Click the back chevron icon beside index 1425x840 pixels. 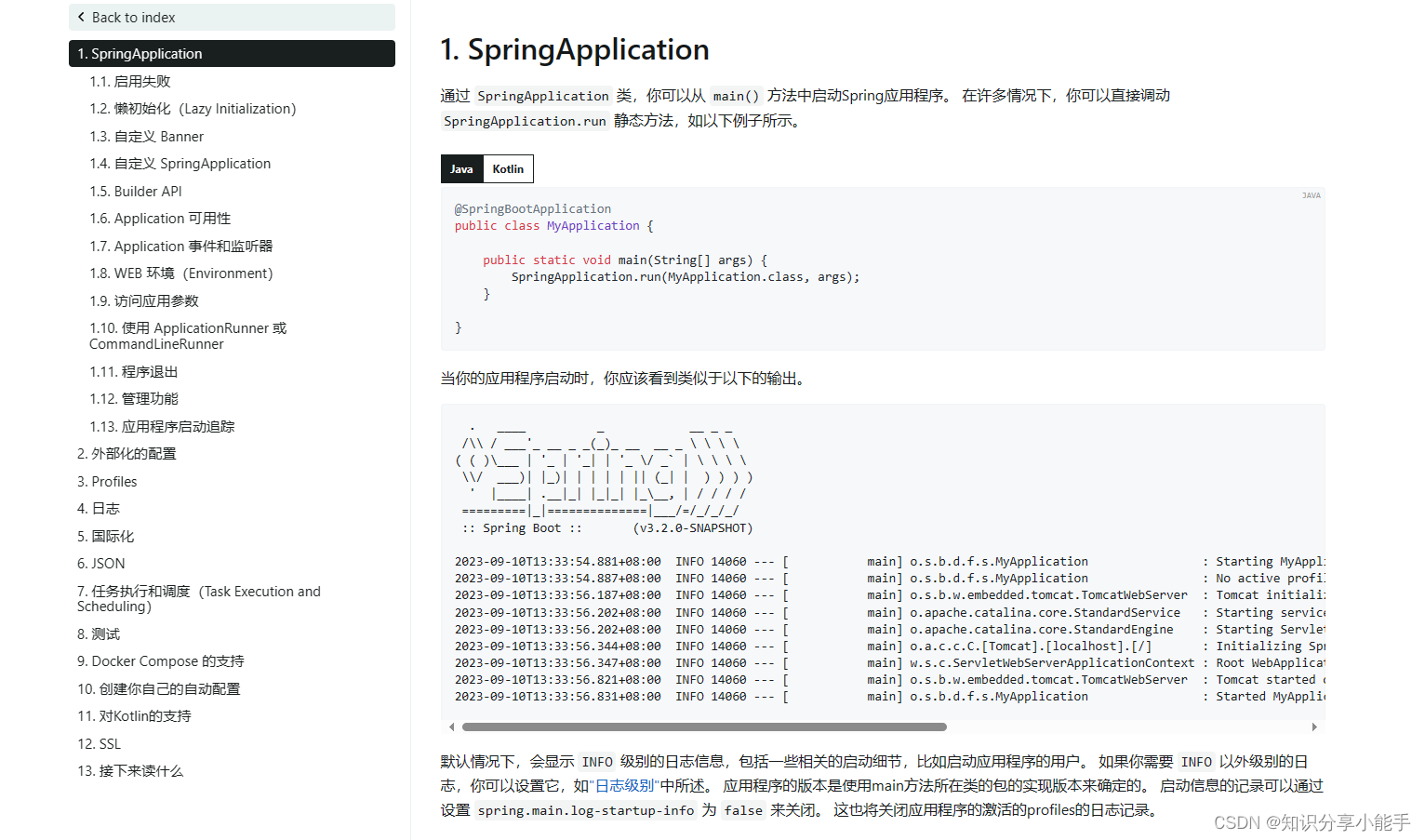pyautogui.click(x=81, y=17)
